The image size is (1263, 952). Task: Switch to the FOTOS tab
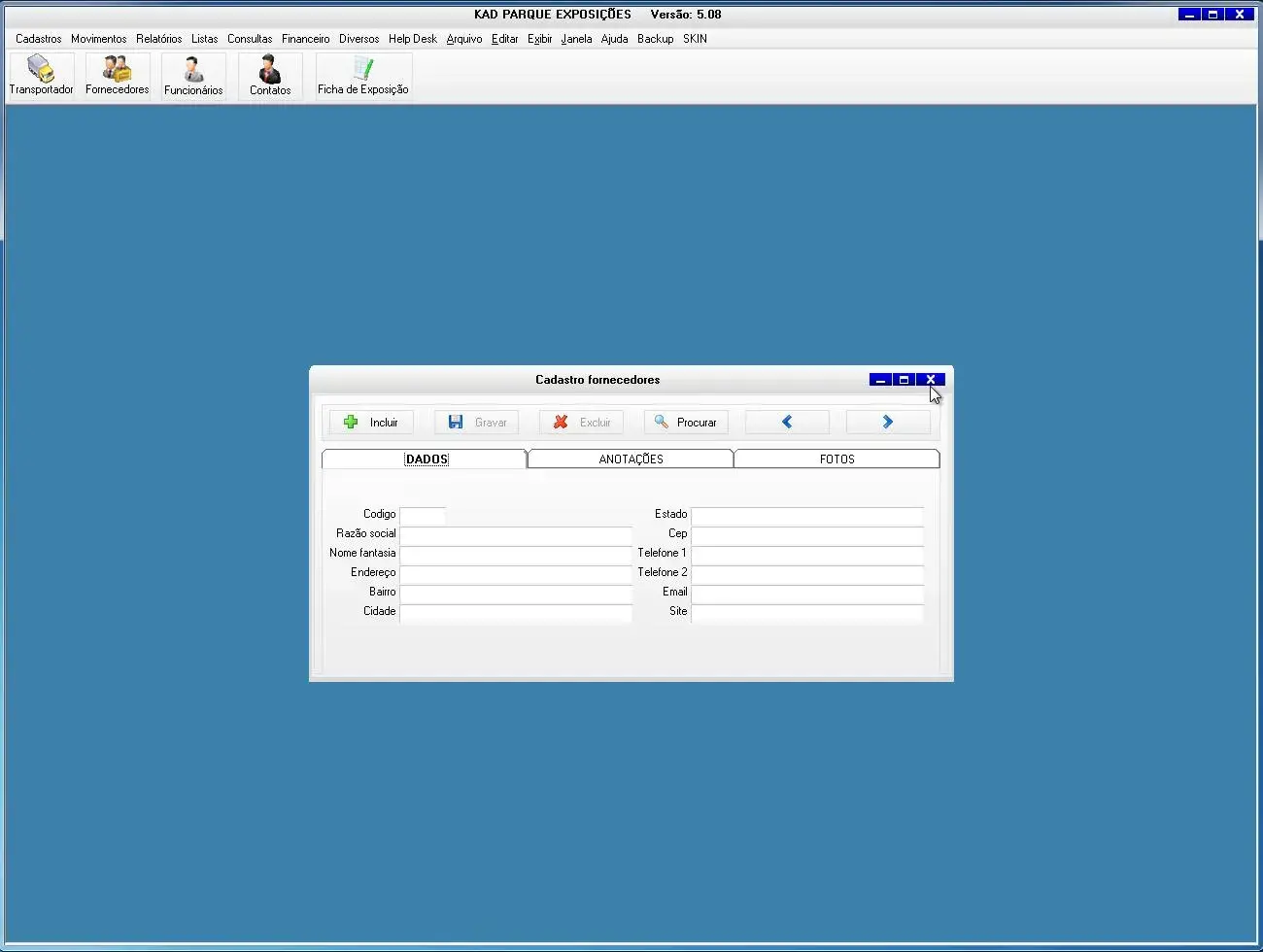tap(836, 459)
